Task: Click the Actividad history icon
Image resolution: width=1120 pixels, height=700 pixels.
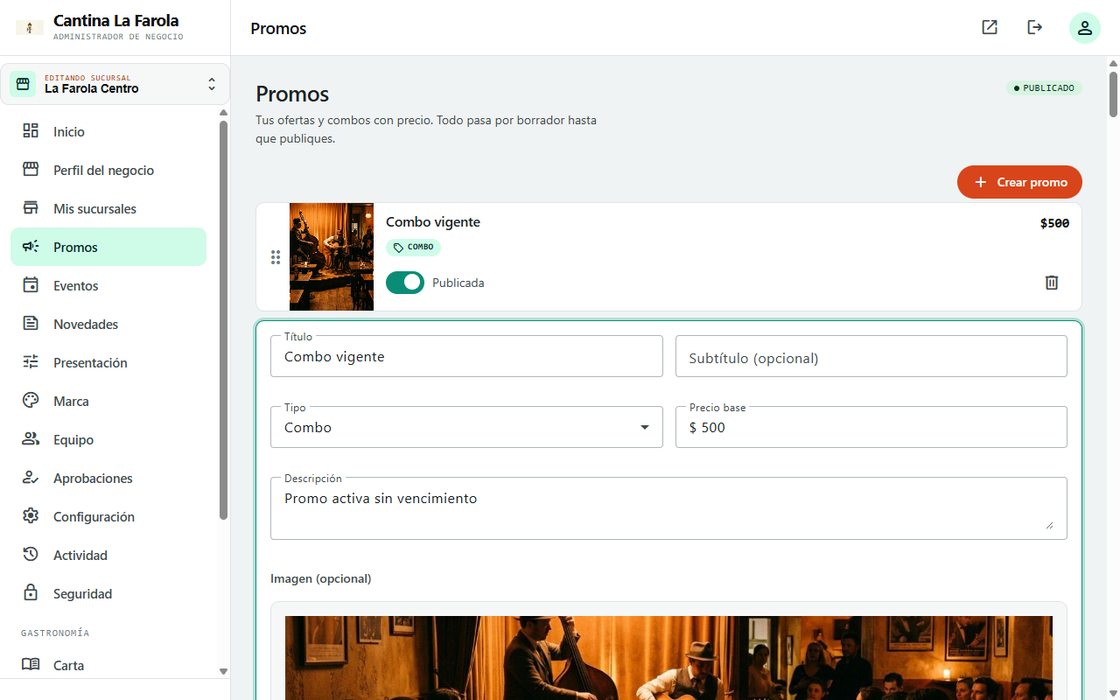Action: [30, 554]
